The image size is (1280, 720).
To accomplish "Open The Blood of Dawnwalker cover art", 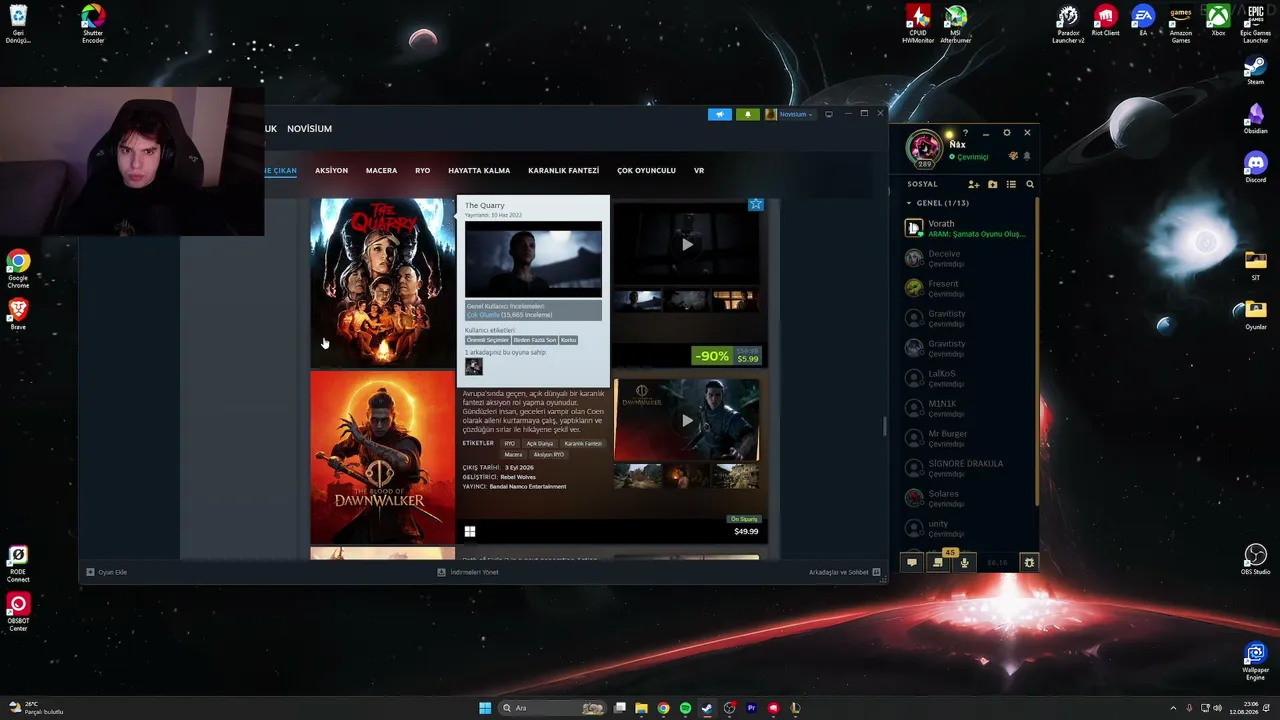I will pyautogui.click(x=382, y=458).
